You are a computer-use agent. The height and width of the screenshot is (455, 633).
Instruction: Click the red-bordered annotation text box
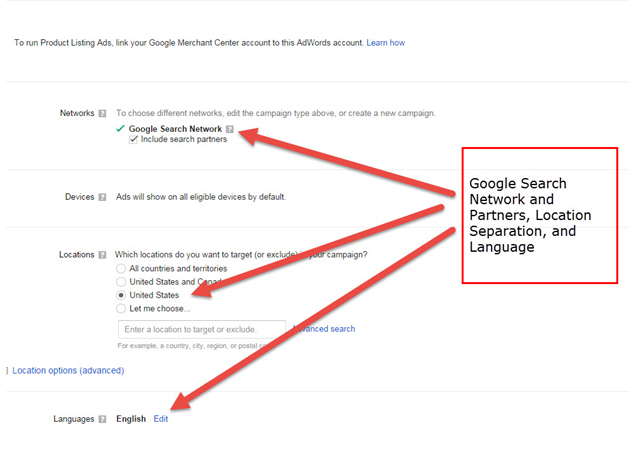[539, 215]
